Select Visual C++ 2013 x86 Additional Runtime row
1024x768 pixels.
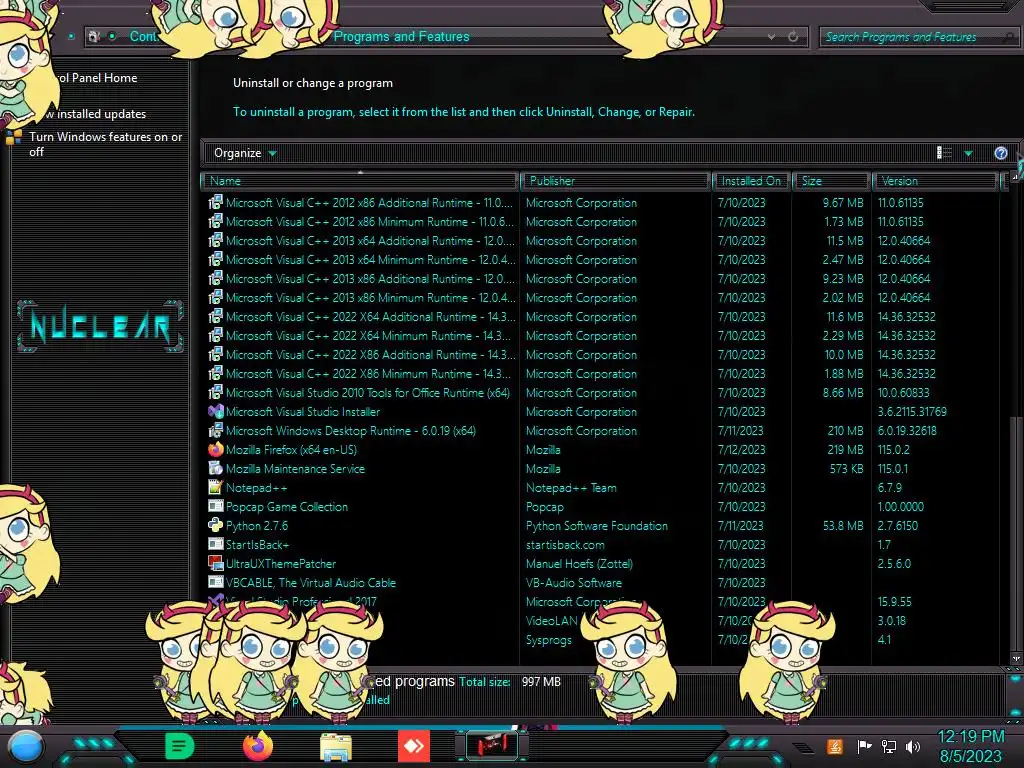pyautogui.click(x=601, y=278)
